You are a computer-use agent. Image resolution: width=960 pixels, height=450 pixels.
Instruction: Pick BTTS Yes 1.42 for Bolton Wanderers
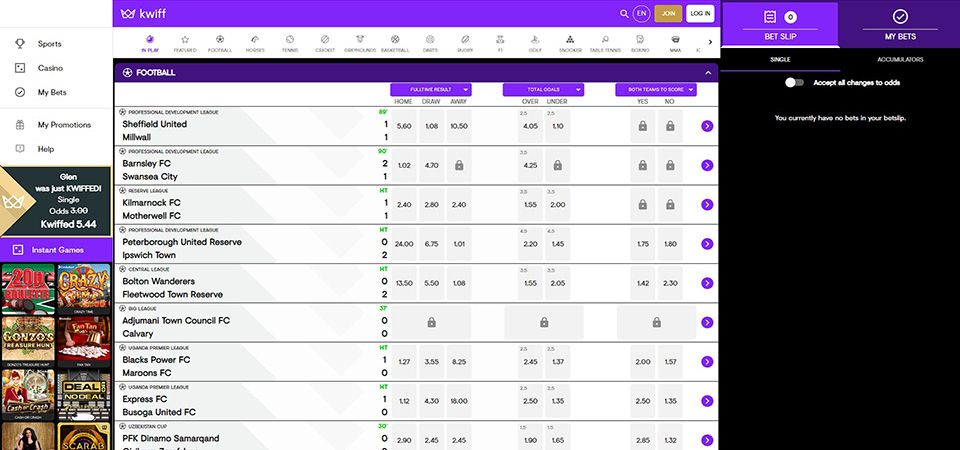coord(643,283)
